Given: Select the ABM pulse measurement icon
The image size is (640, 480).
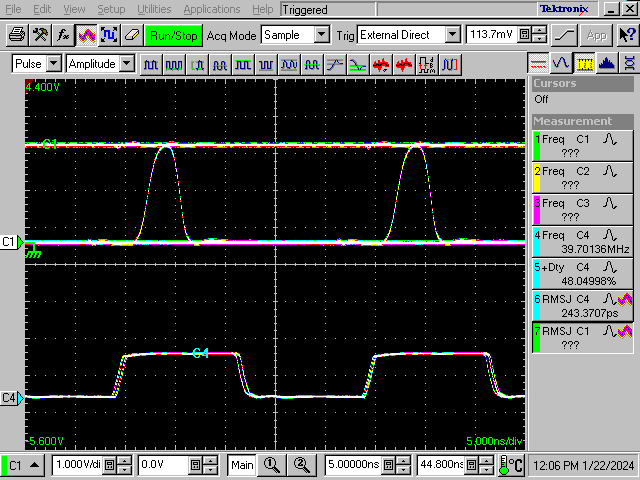Looking at the screenshot, I should [x=426, y=65].
